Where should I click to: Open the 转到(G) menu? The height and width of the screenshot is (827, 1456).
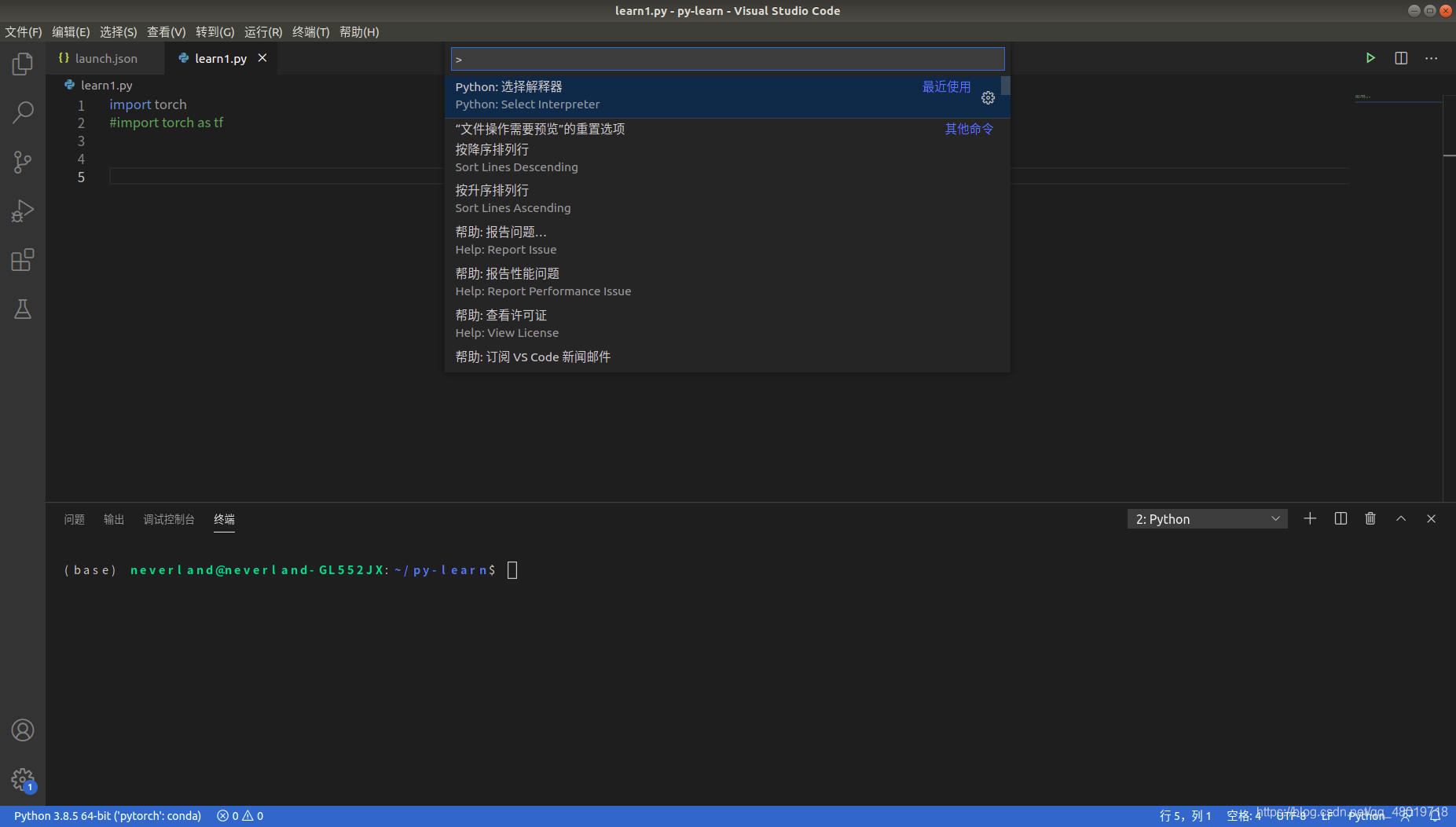click(215, 31)
